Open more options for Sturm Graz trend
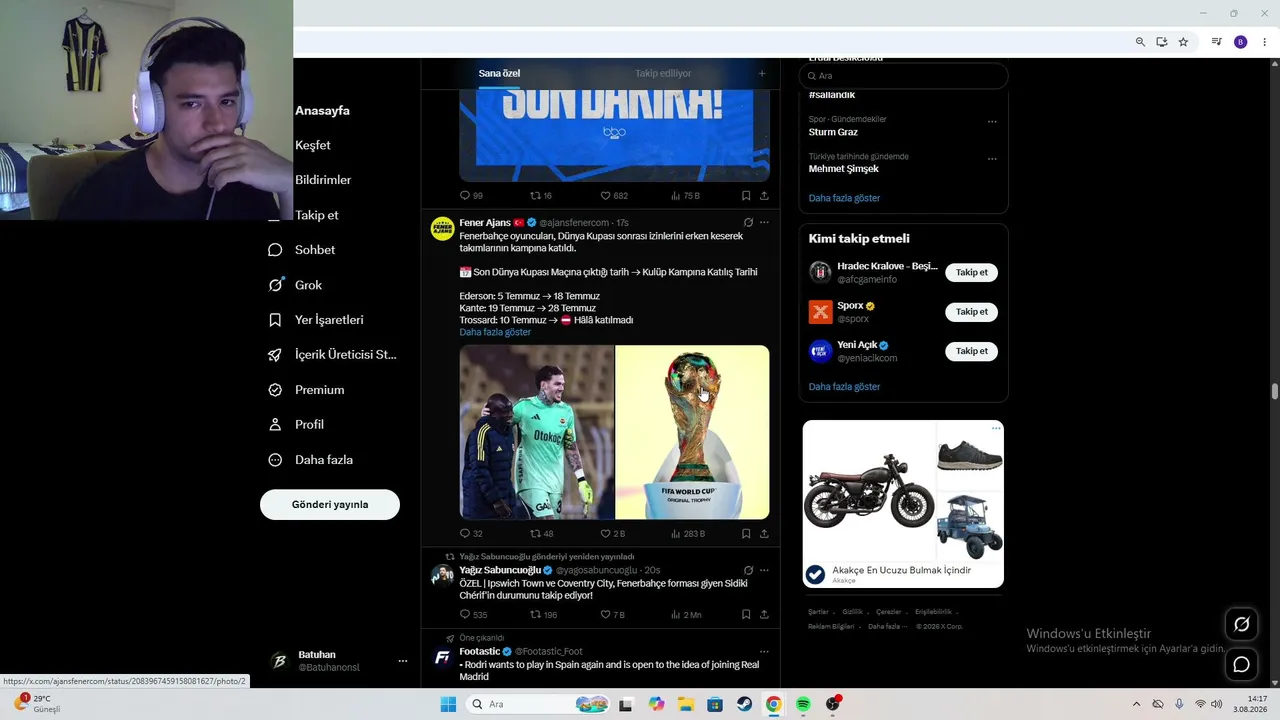 tap(992, 122)
